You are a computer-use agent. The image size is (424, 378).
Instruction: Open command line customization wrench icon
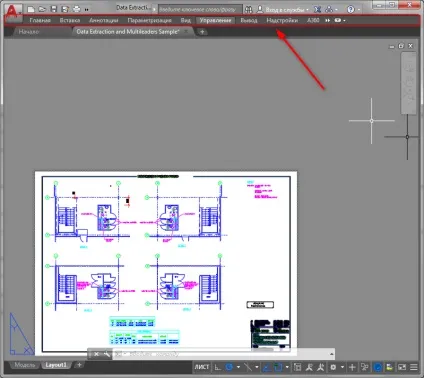click(107, 354)
